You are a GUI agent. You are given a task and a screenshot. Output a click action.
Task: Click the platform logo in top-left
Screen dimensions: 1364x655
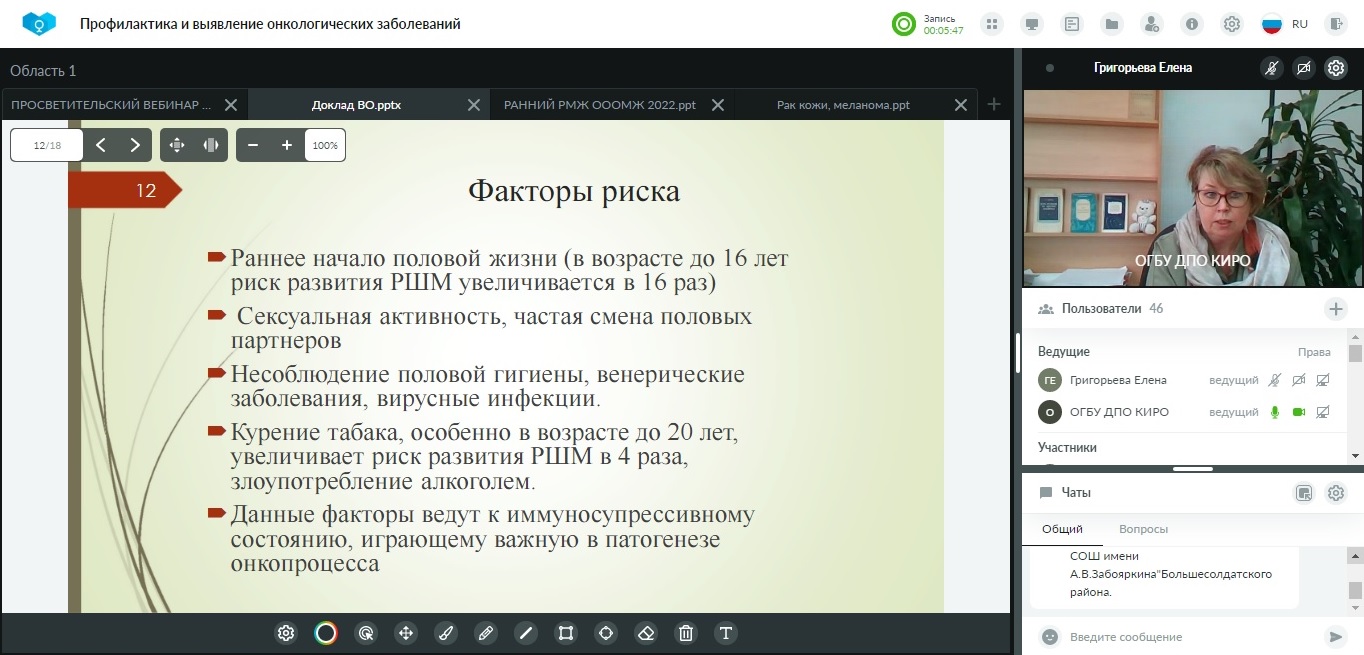pos(39,24)
